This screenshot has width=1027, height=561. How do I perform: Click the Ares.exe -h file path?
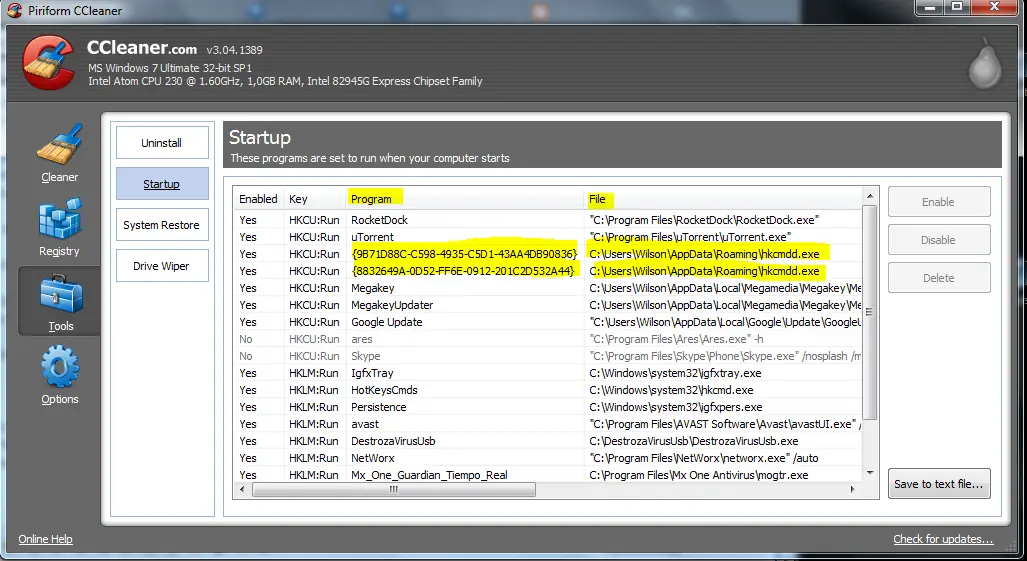click(x=677, y=339)
